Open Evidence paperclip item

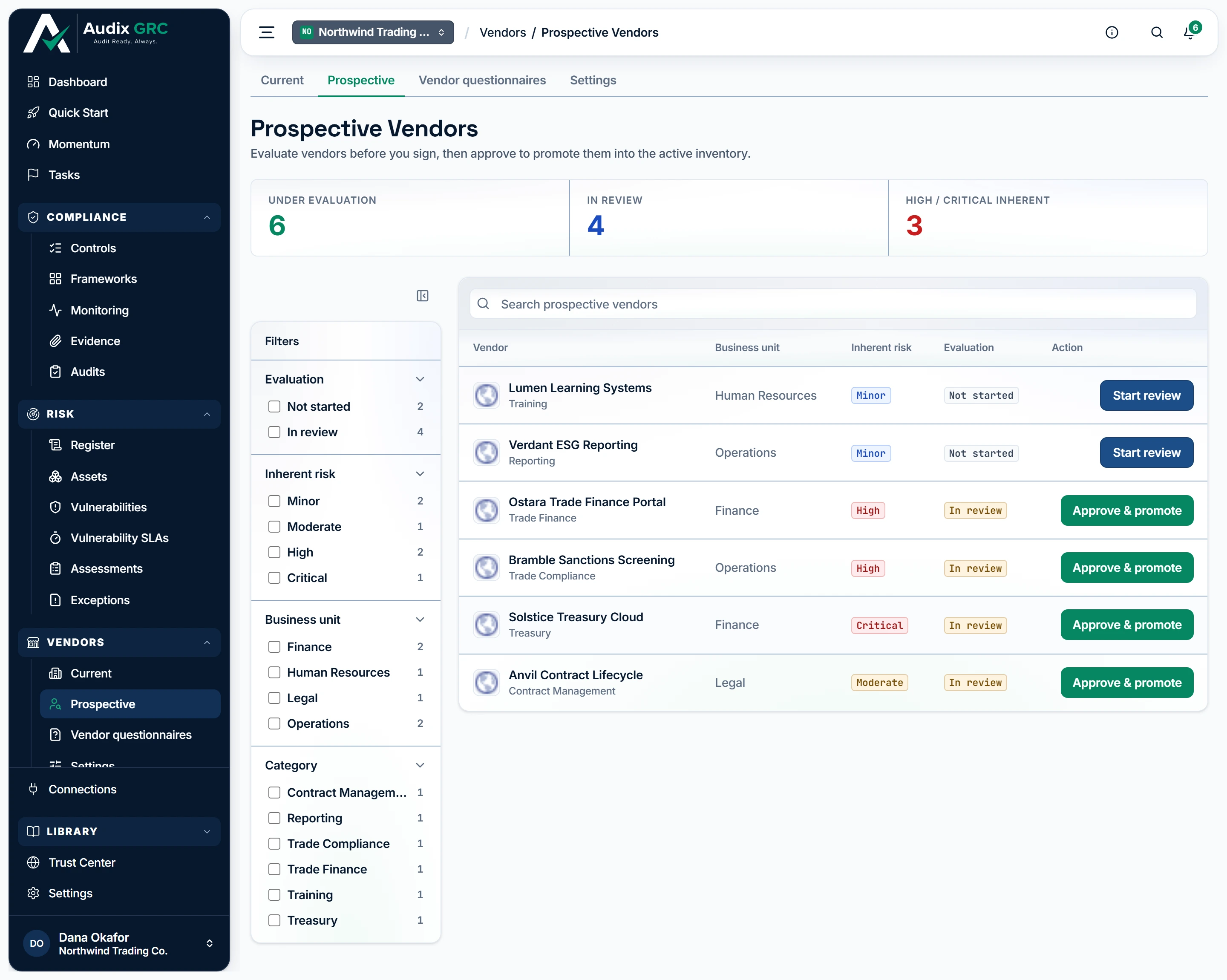tap(130, 341)
